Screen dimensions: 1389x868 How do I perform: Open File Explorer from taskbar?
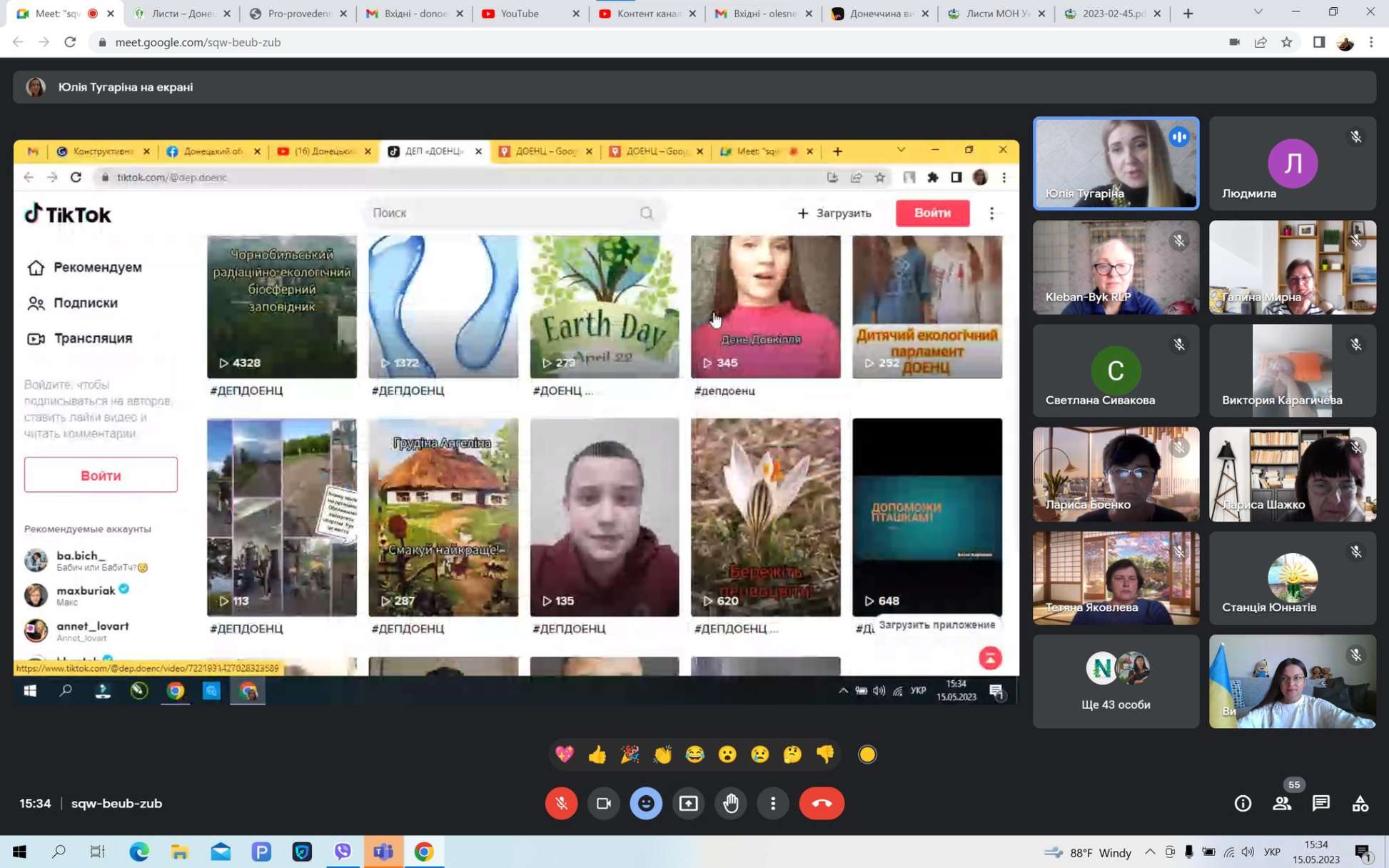click(180, 852)
